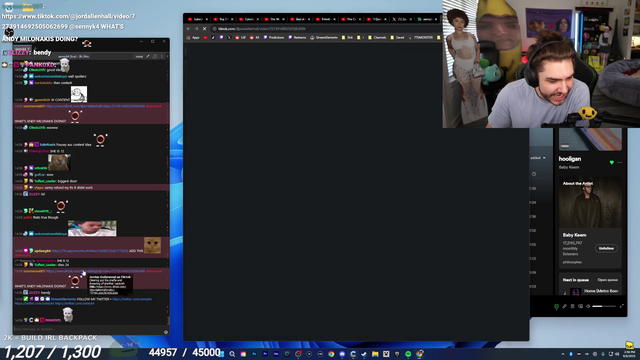Open the Date added sort dropdown in Spotify
The width and height of the screenshot is (640, 360).
(x=538, y=158)
